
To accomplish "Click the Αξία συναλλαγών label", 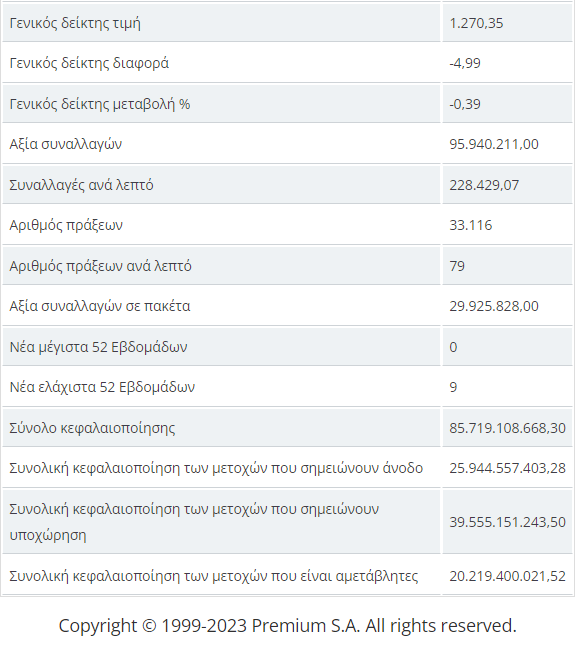I will 66,144.
